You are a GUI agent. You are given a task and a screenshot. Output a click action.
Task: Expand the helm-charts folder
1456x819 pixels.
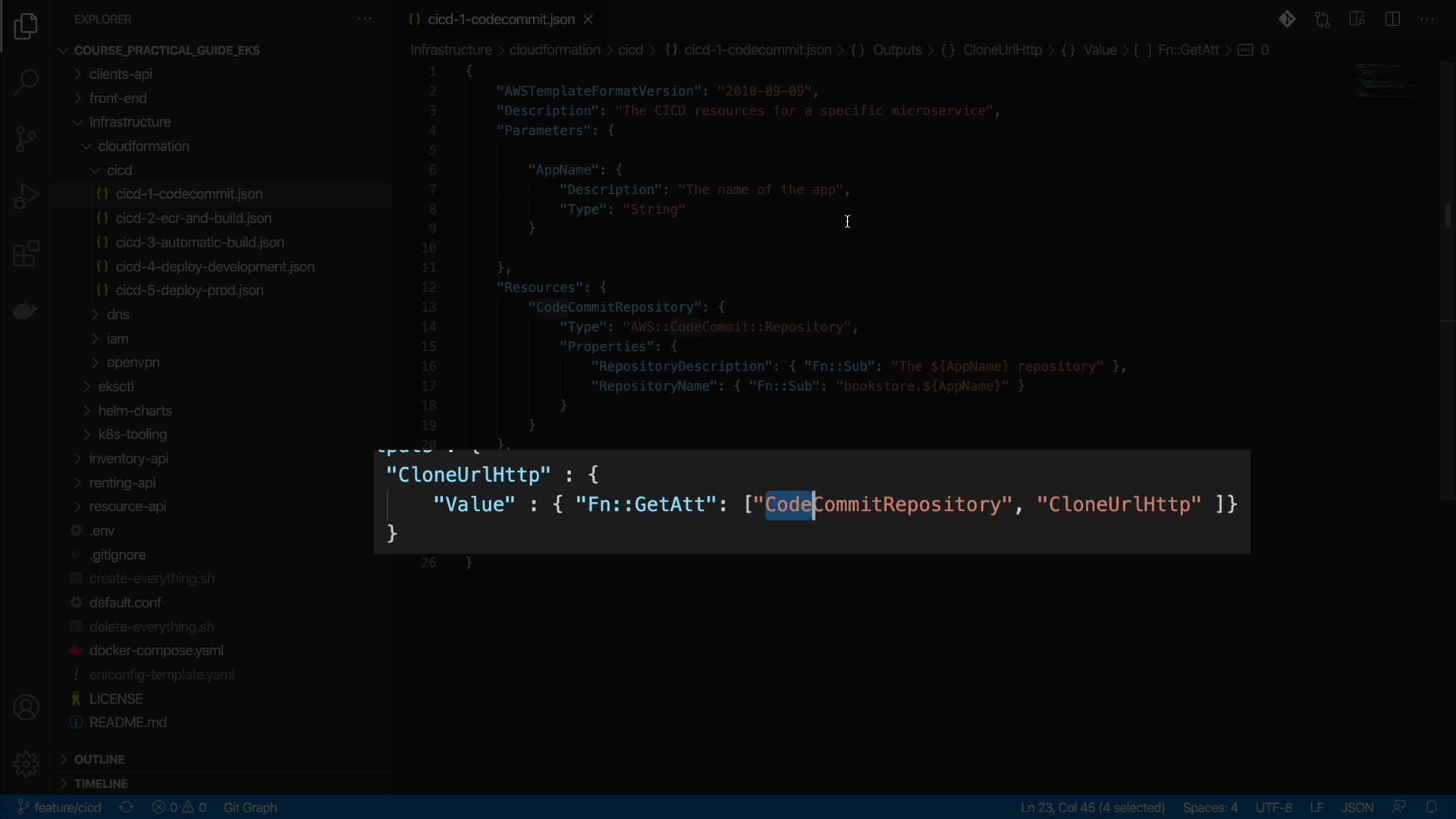pos(135,410)
